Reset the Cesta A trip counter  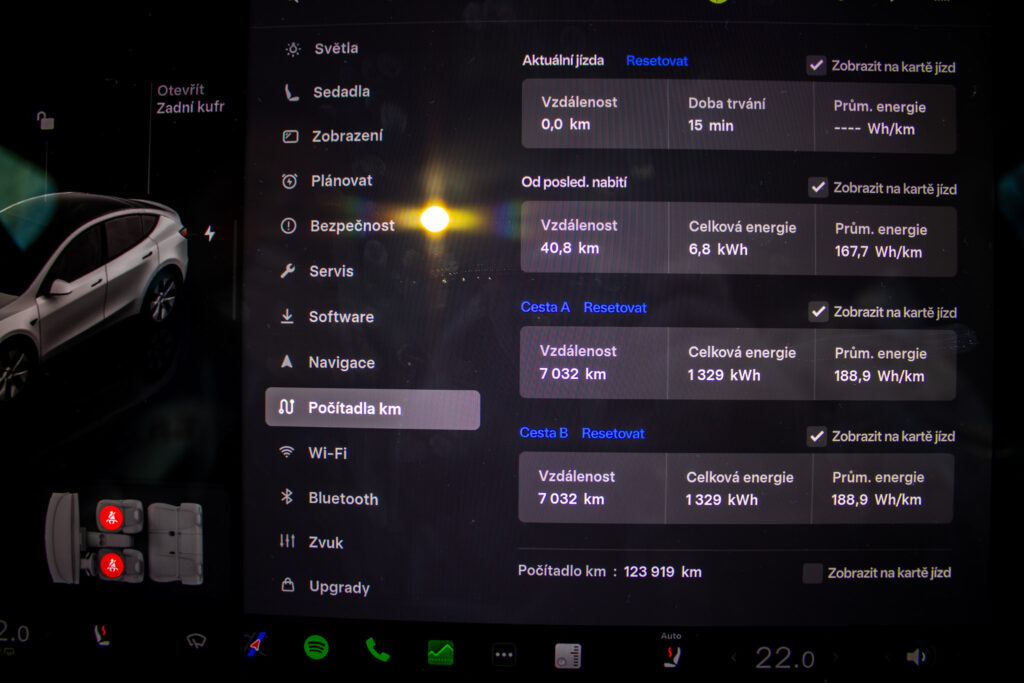point(615,308)
